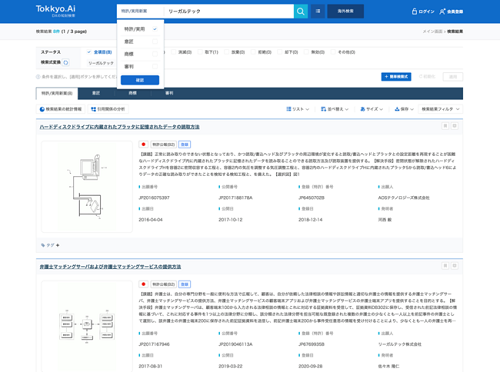Open the 弁護士マッチングサーバ patent title link
The width and height of the screenshot is (500, 372).
click(x=110, y=267)
